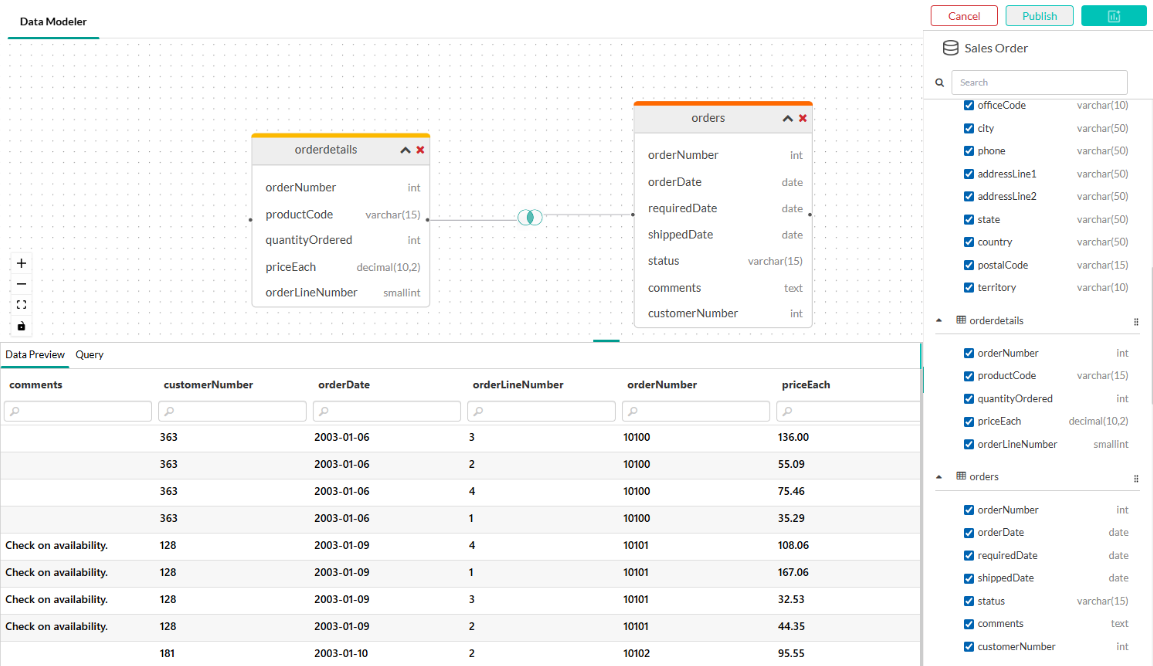Click the zoom out minus icon
Viewport: 1153px width, 666px height.
[21, 284]
